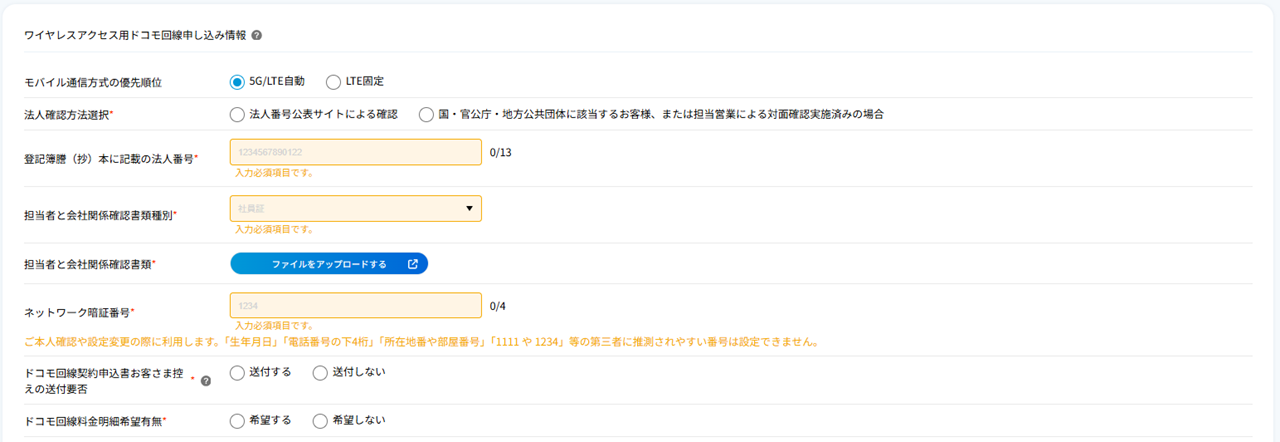The height and width of the screenshot is (442, 1280).
Task: Click into the ネットワーク暗証番号 input field
Action: pos(355,305)
